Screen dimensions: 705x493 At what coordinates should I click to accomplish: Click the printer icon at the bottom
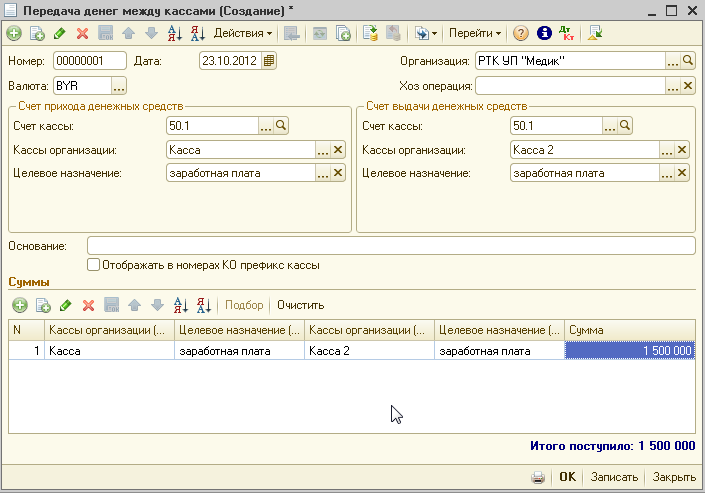(538, 477)
